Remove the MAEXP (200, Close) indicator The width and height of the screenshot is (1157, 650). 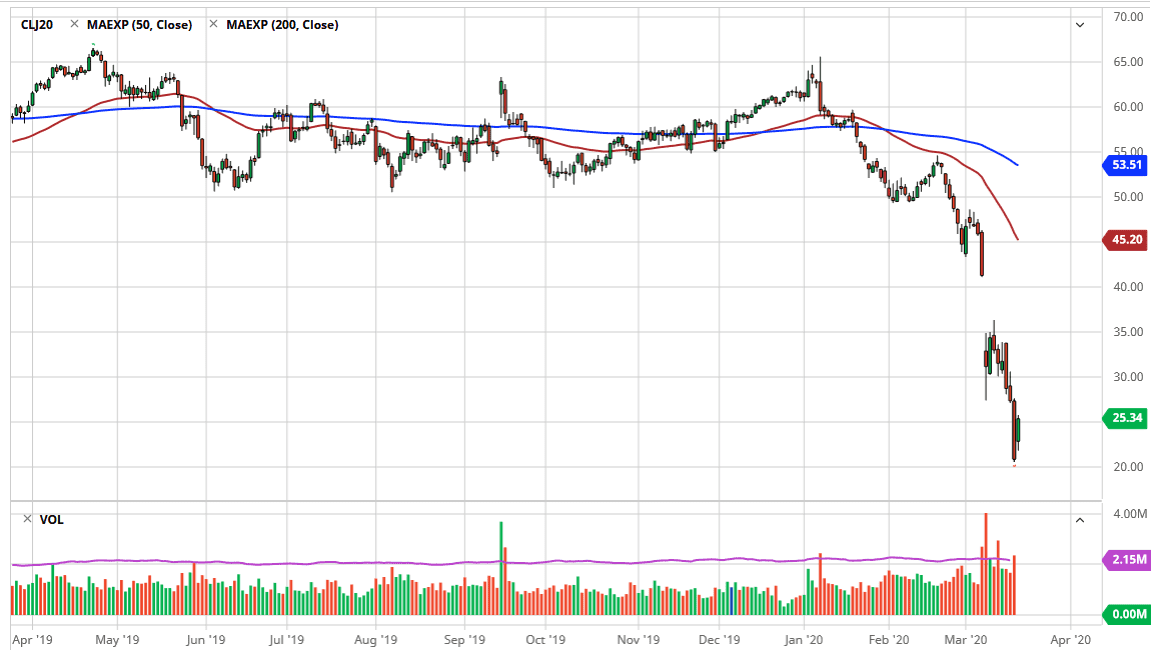click(213, 24)
